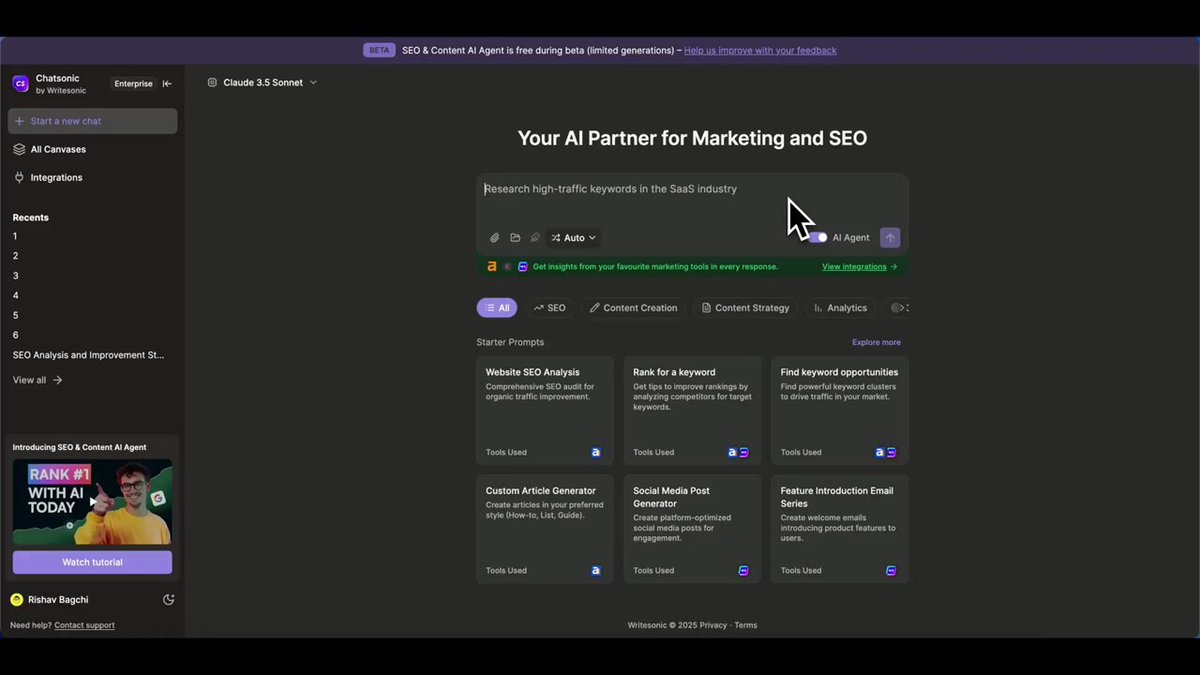1200x675 pixels.
Task: Open the Claude 3.5 Sonnet model dropdown
Action: click(x=262, y=83)
